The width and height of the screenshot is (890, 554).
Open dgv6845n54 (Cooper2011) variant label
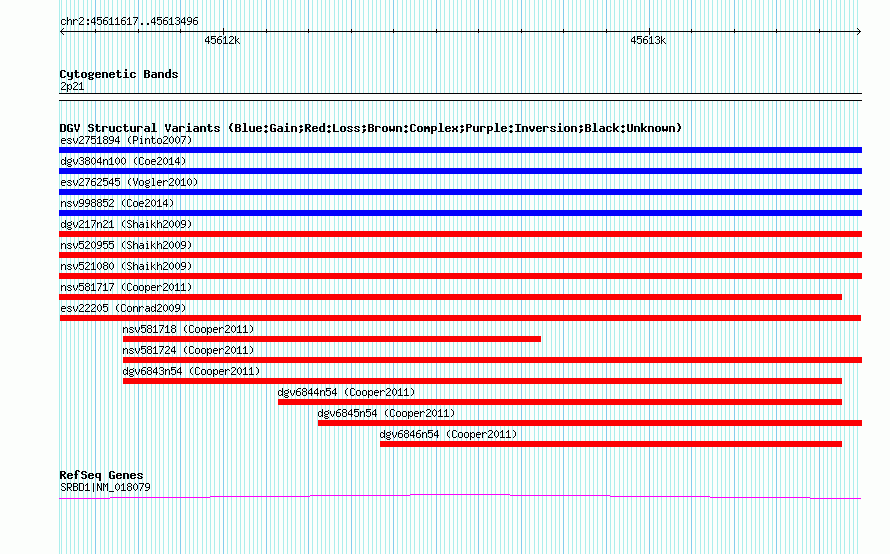[x=387, y=413]
